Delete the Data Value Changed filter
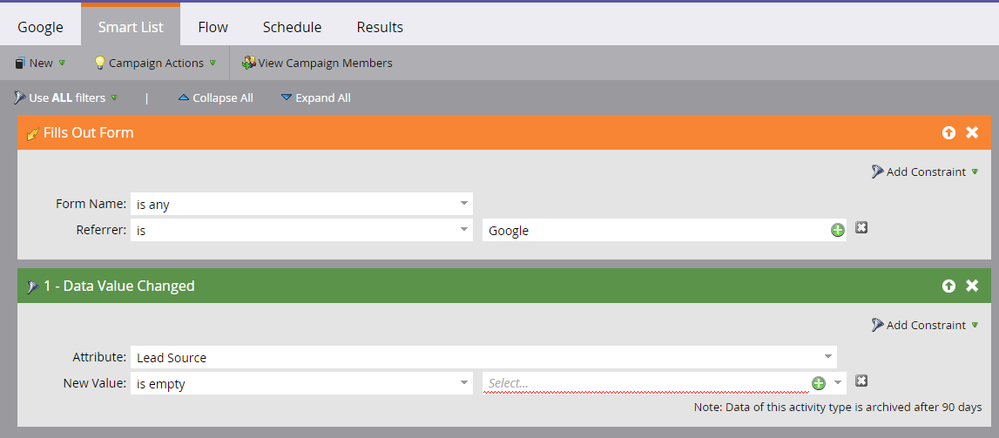This screenshot has width=999, height=438. pos(972,286)
